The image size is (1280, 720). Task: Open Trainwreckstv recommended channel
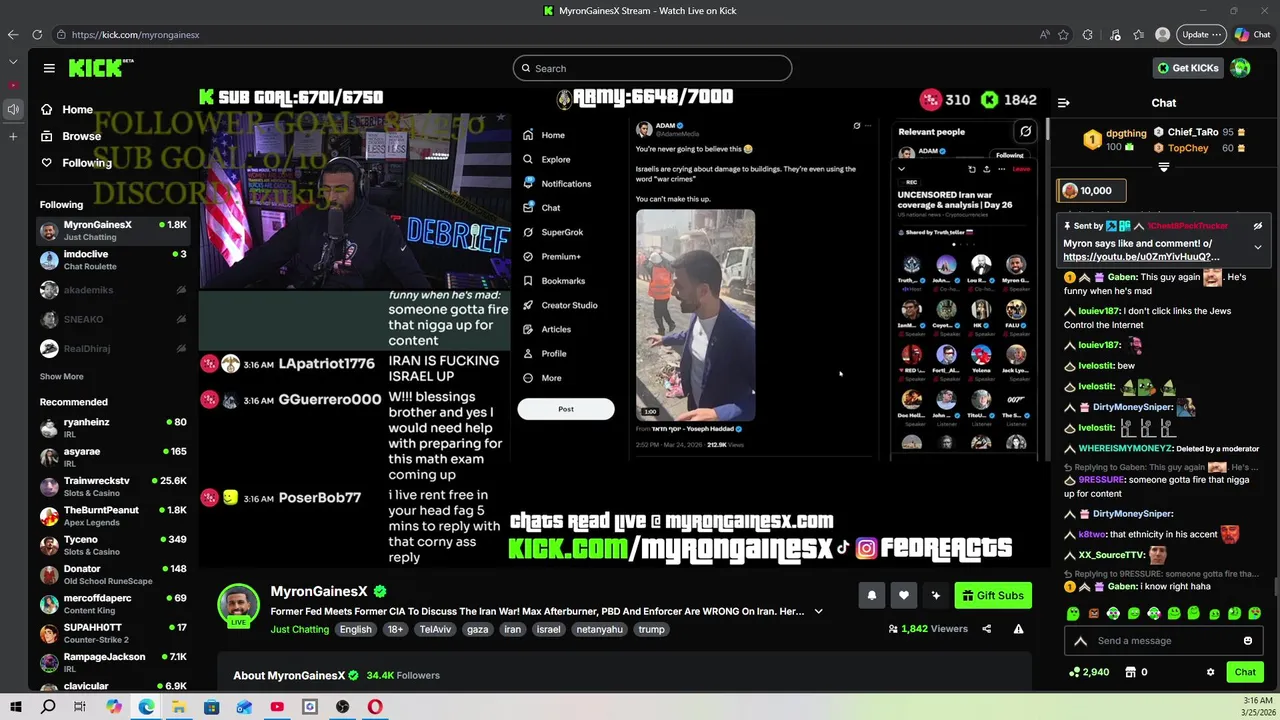click(113, 487)
